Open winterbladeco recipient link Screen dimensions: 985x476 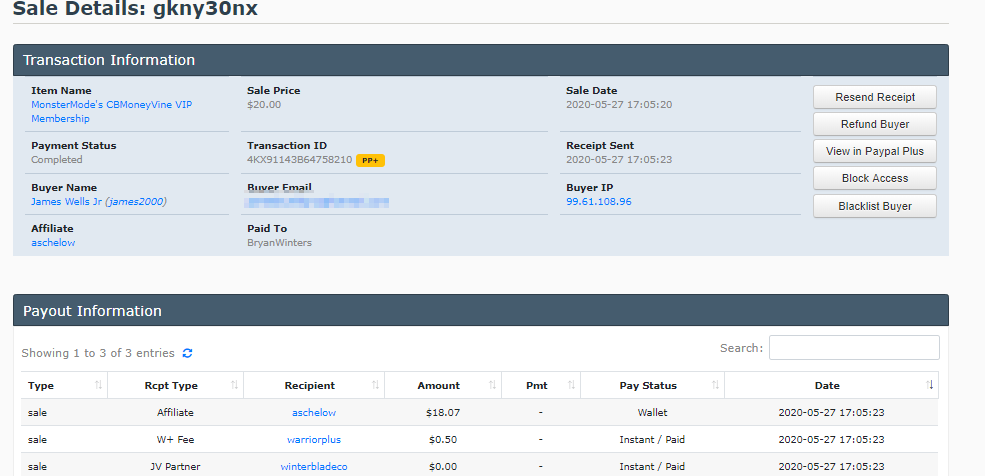click(x=314, y=467)
